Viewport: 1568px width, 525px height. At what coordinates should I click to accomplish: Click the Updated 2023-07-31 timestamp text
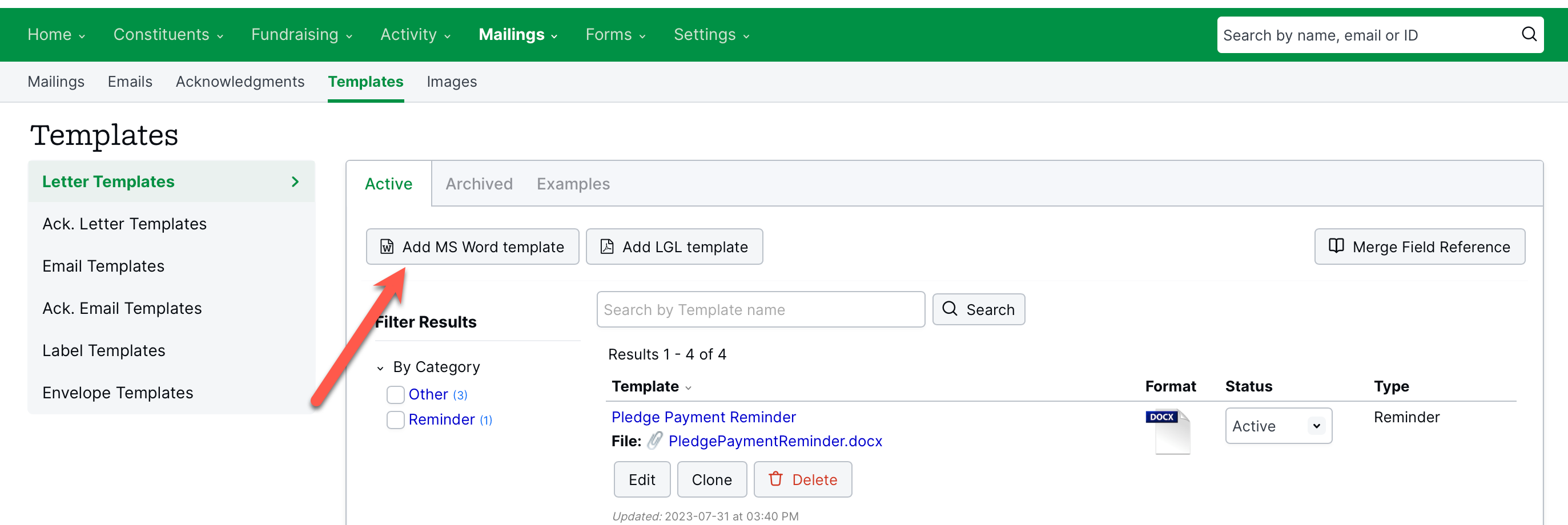click(705, 516)
